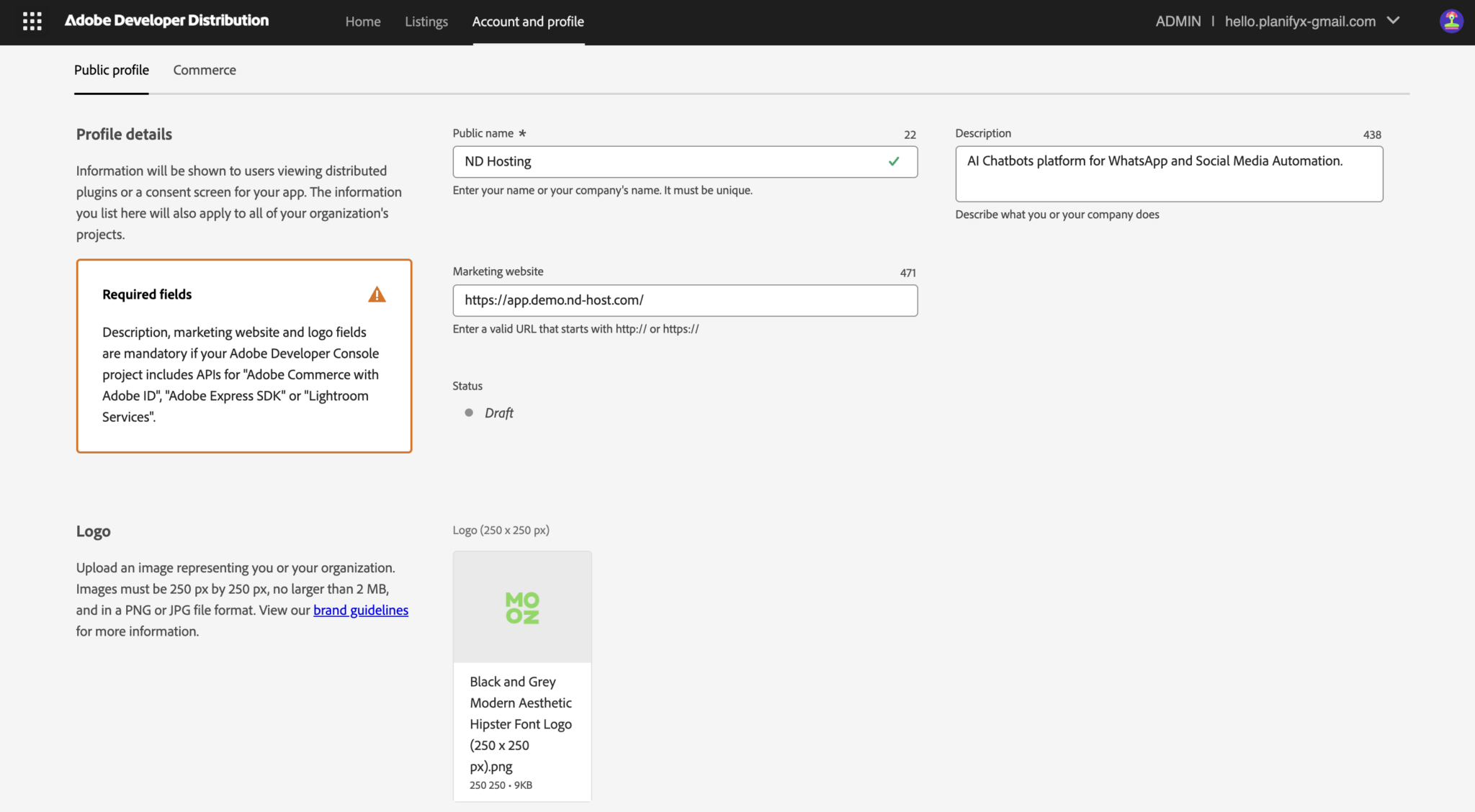Focus the Marketing website URL field

coord(685,300)
